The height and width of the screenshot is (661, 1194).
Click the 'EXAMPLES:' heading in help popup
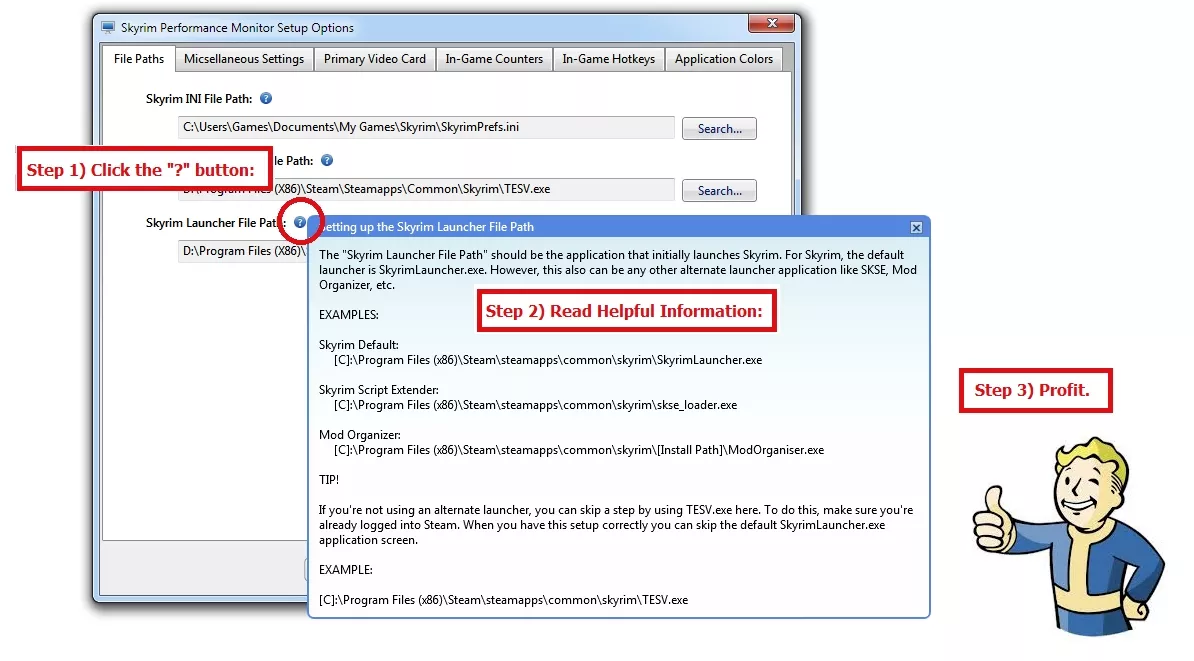coord(349,315)
